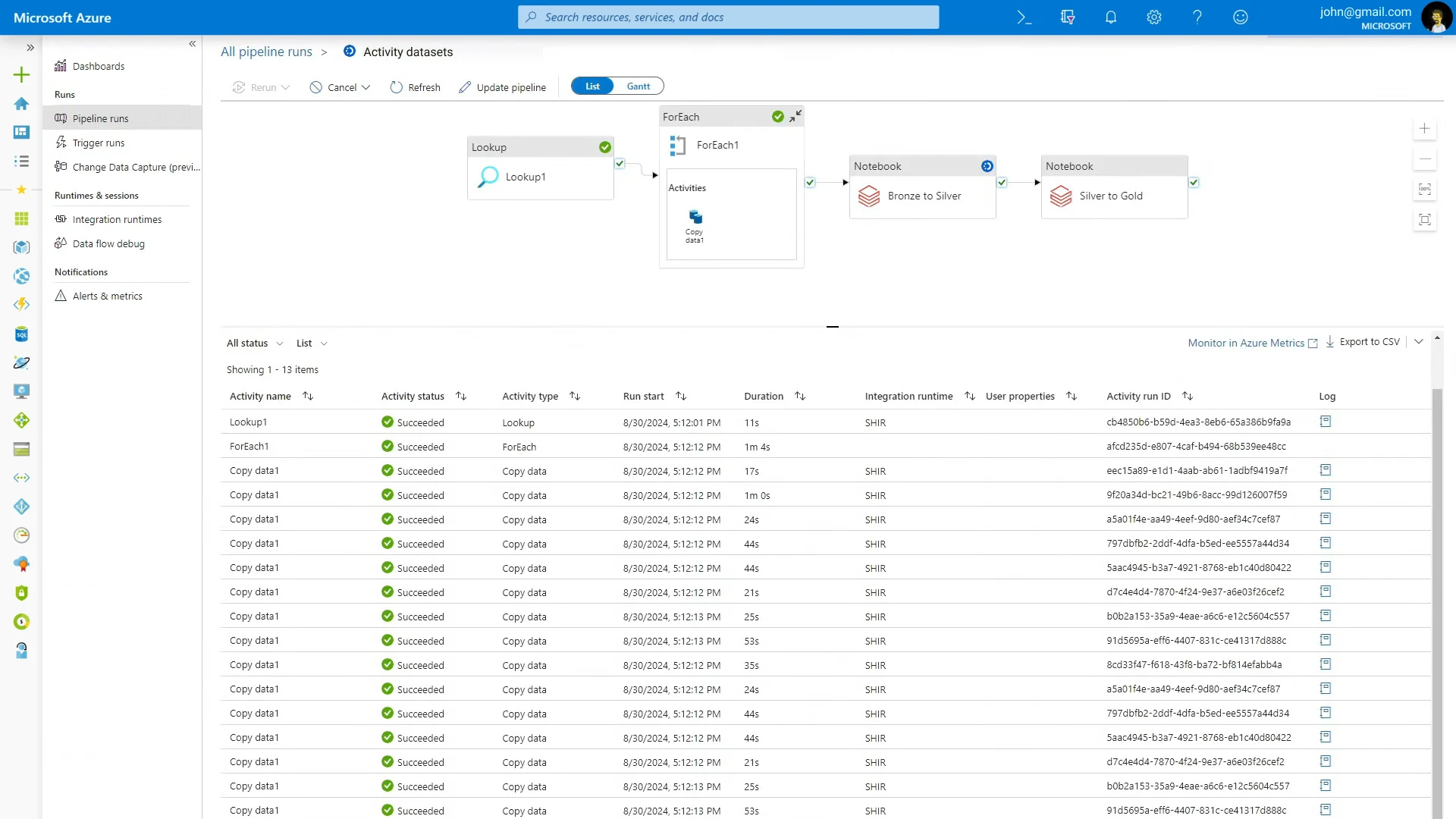Open the Lookup1 activity log
The image size is (1456, 819).
pos(1326,422)
